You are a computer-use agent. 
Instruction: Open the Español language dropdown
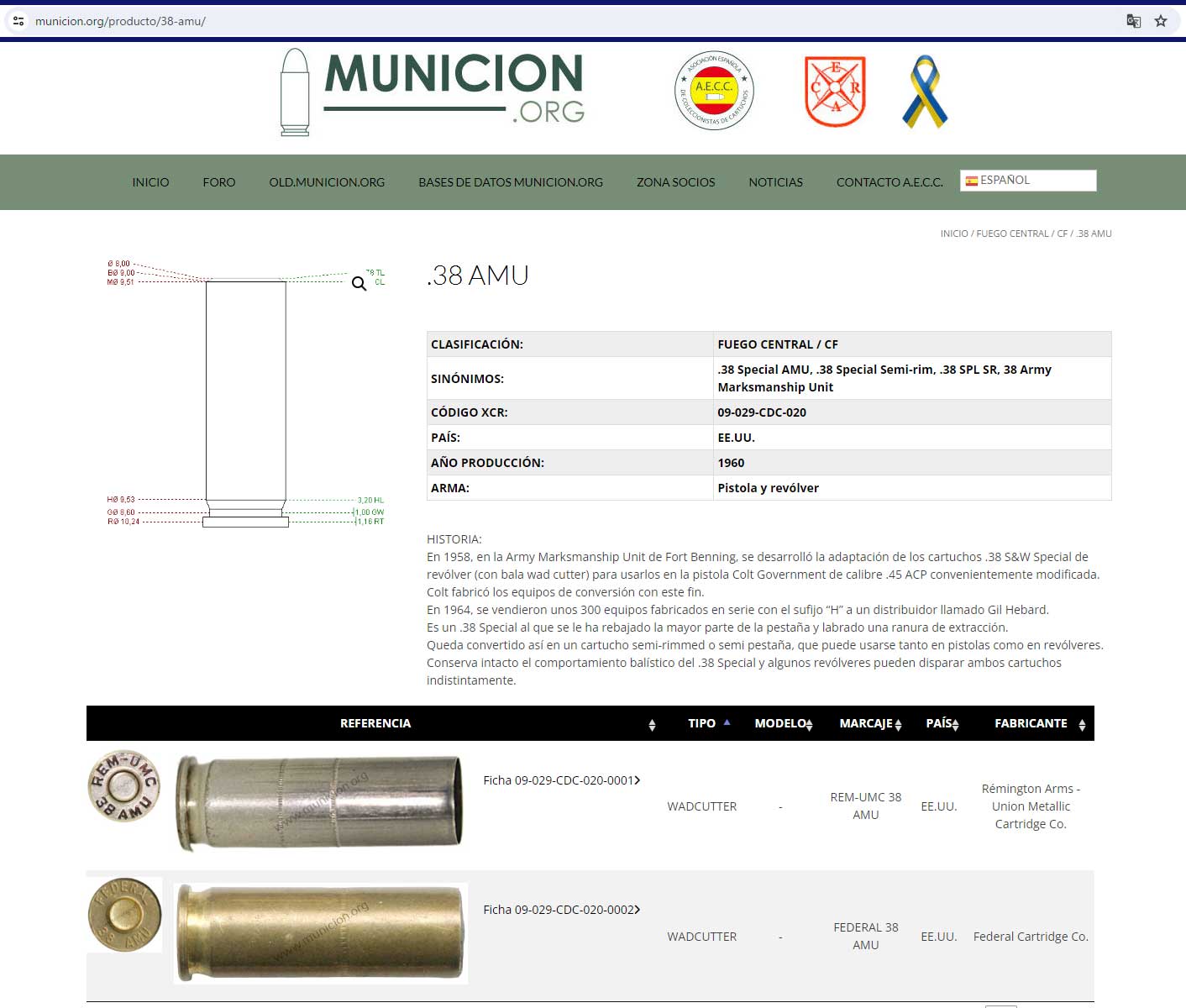click(1028, 181)
